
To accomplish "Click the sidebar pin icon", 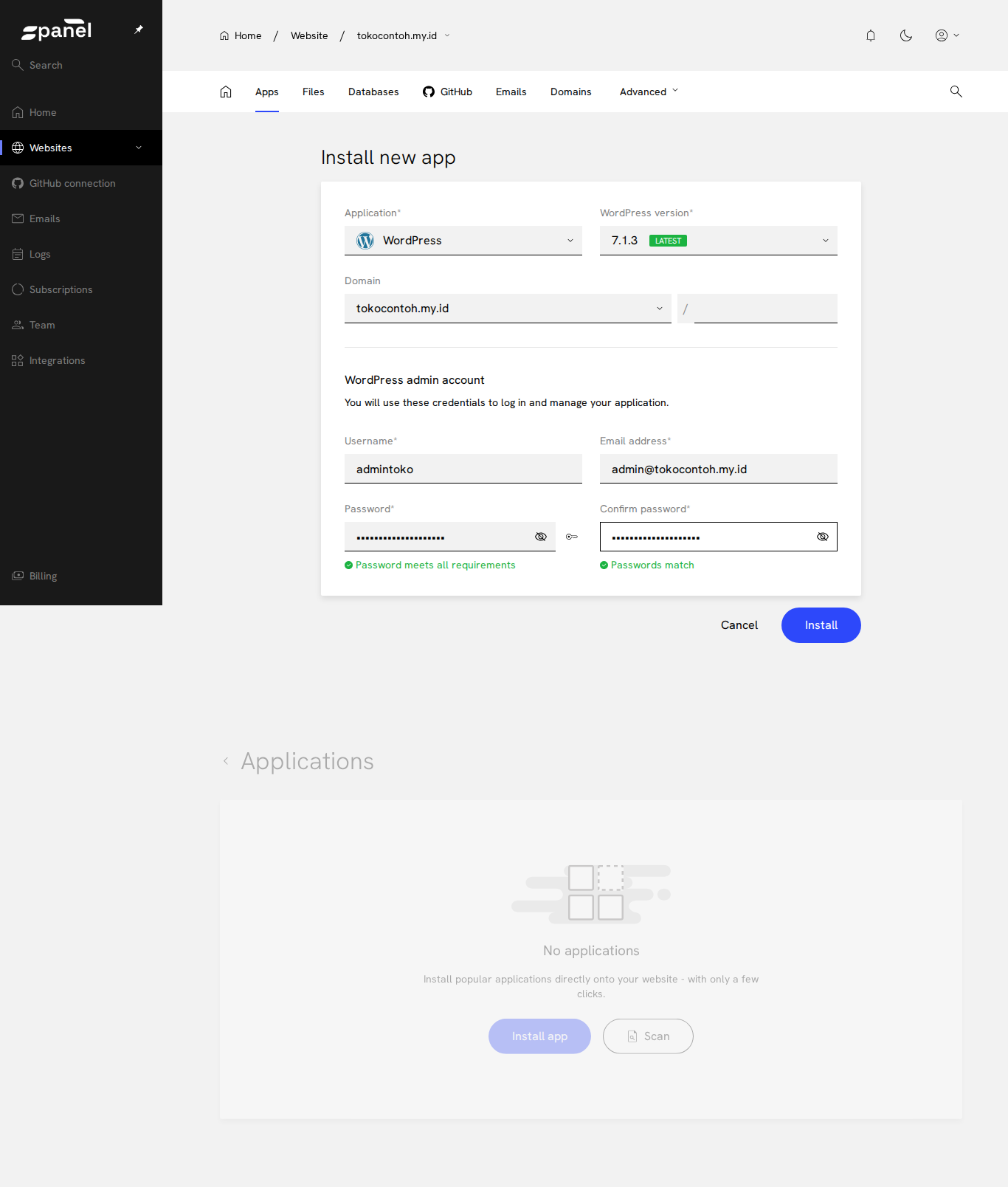I will 139,30.
